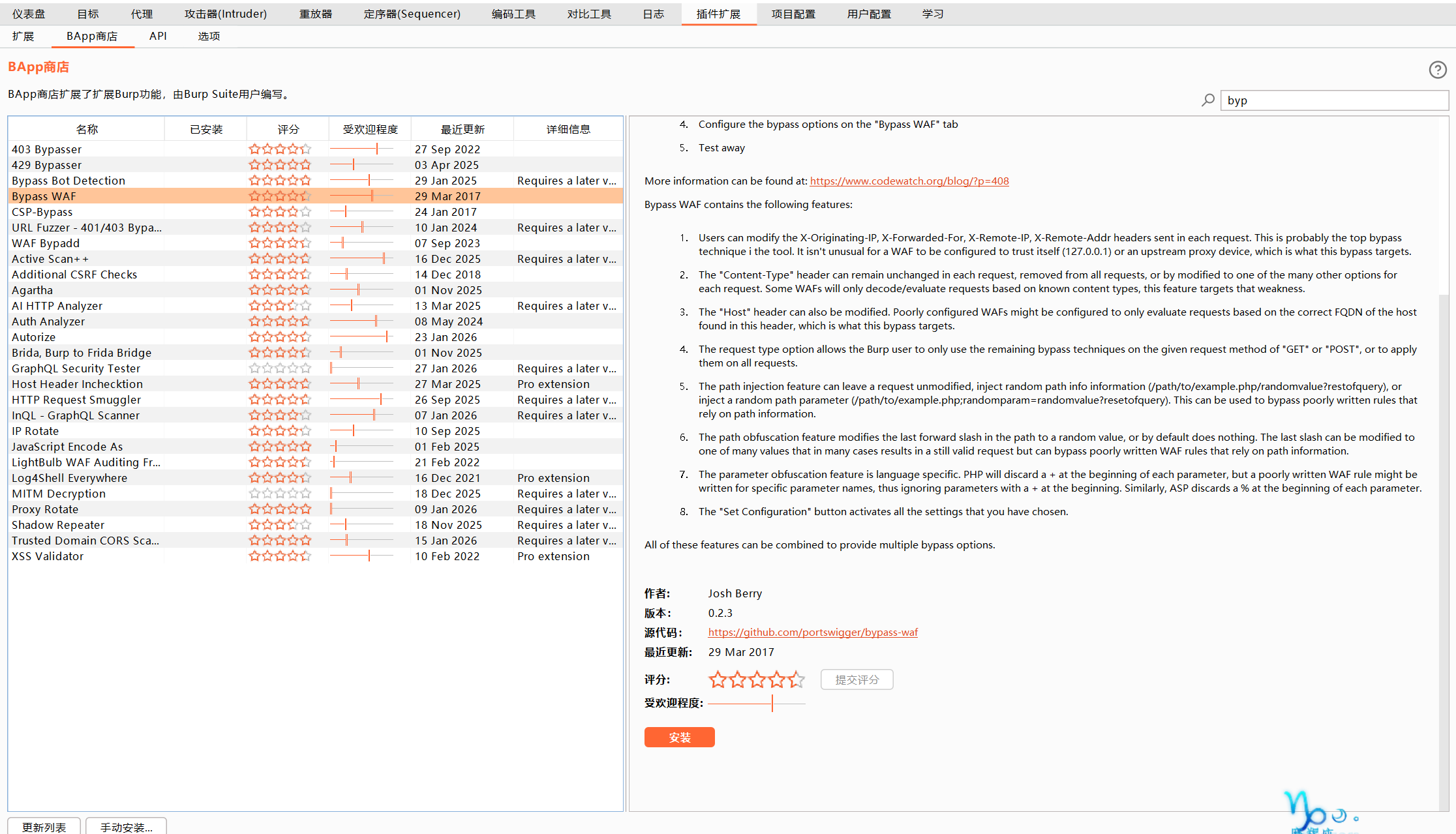Open the 代理 main tab
The image size is (1456, 834).
142,14
